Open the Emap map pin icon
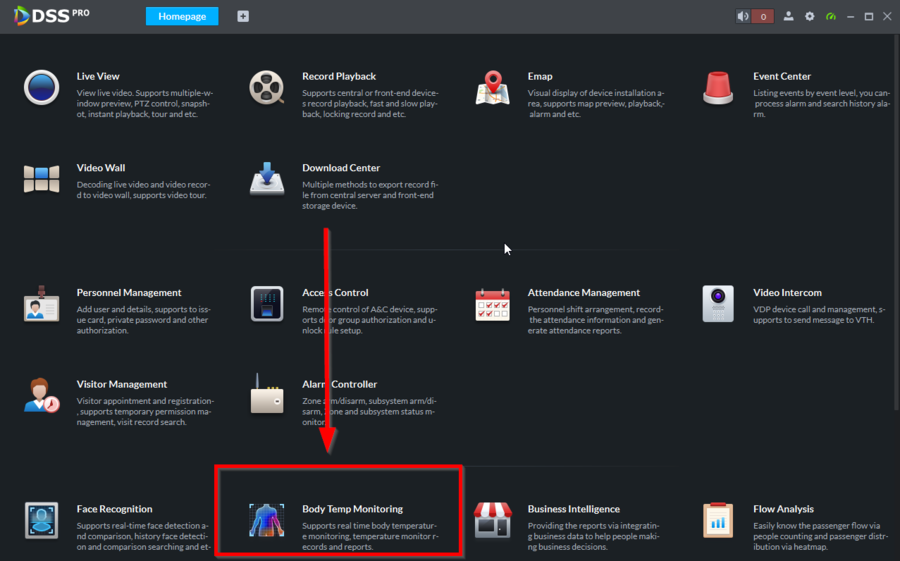 492,88
